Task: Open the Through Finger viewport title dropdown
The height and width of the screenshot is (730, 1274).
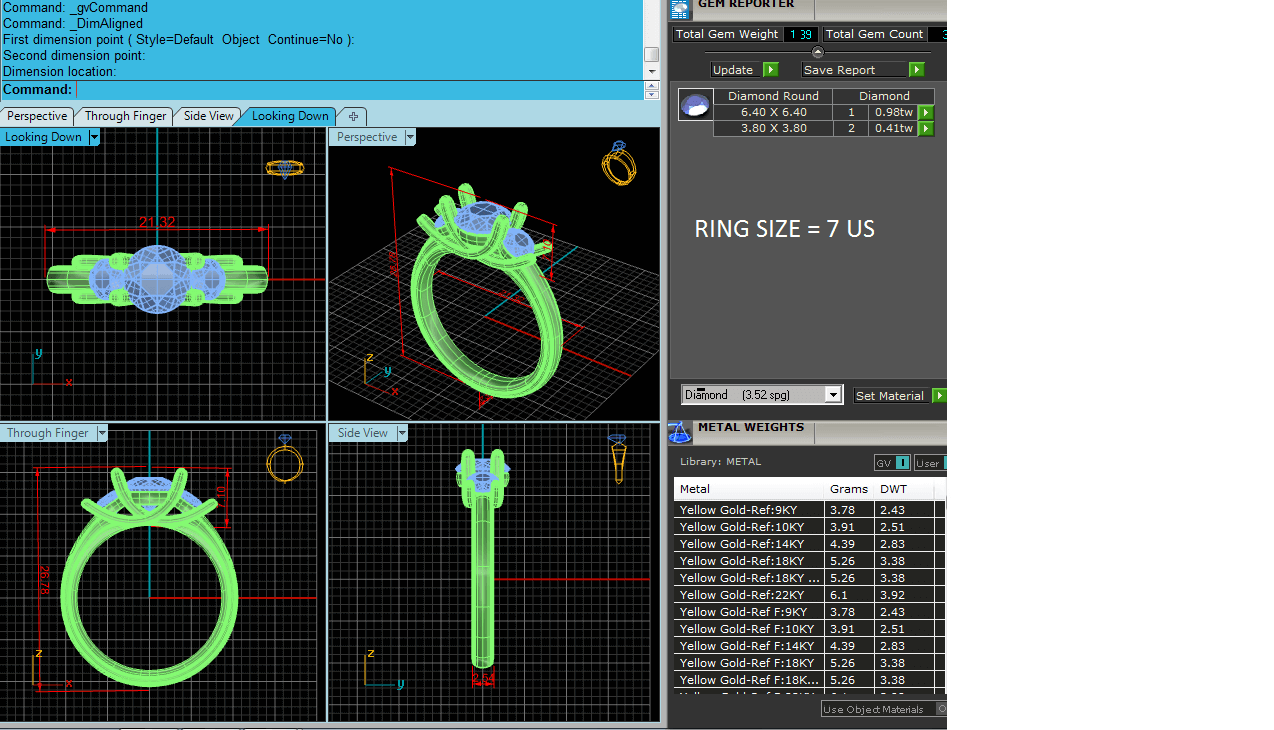Action: tap(101, 433)
